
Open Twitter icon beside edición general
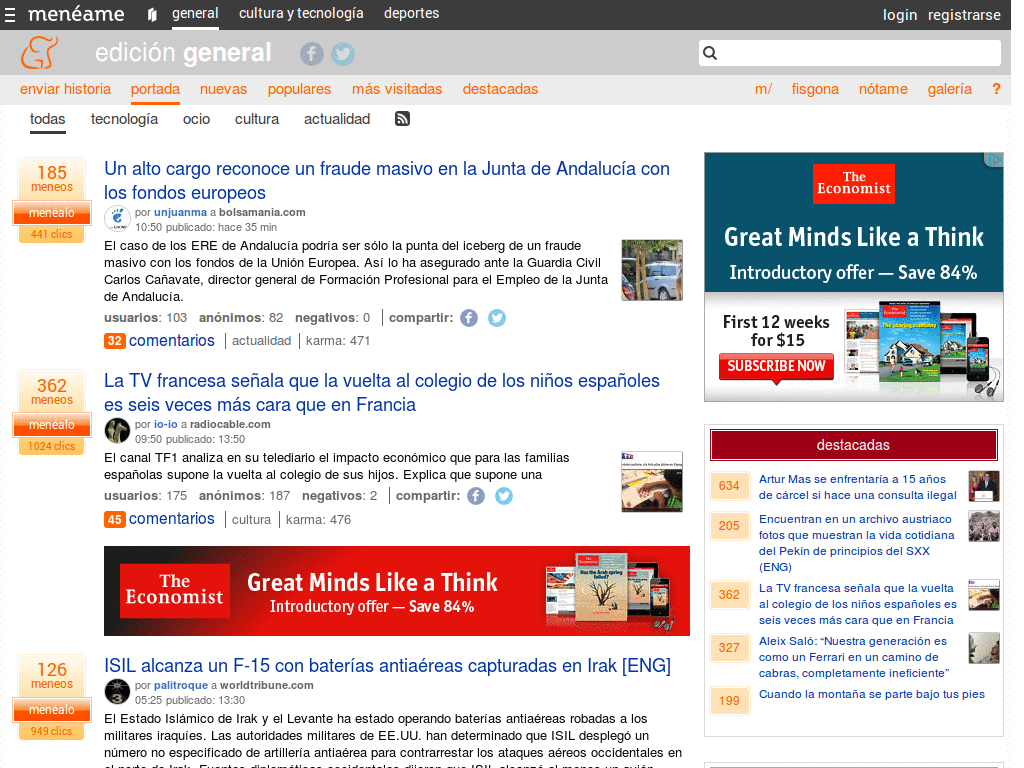pos(343,54)
